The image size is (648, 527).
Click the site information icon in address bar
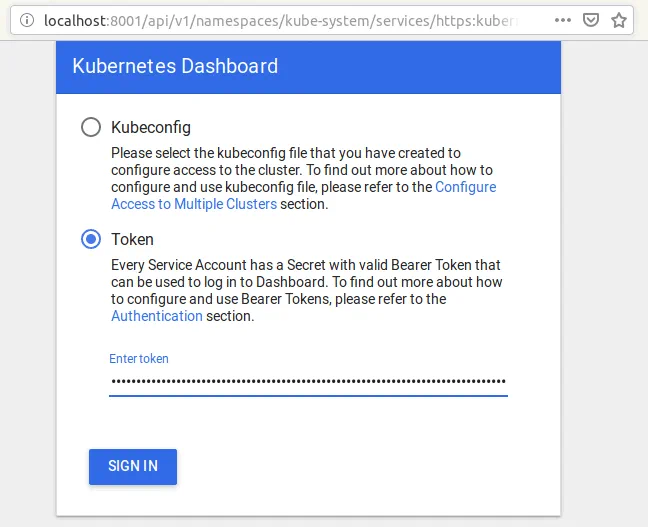point(25,20)
